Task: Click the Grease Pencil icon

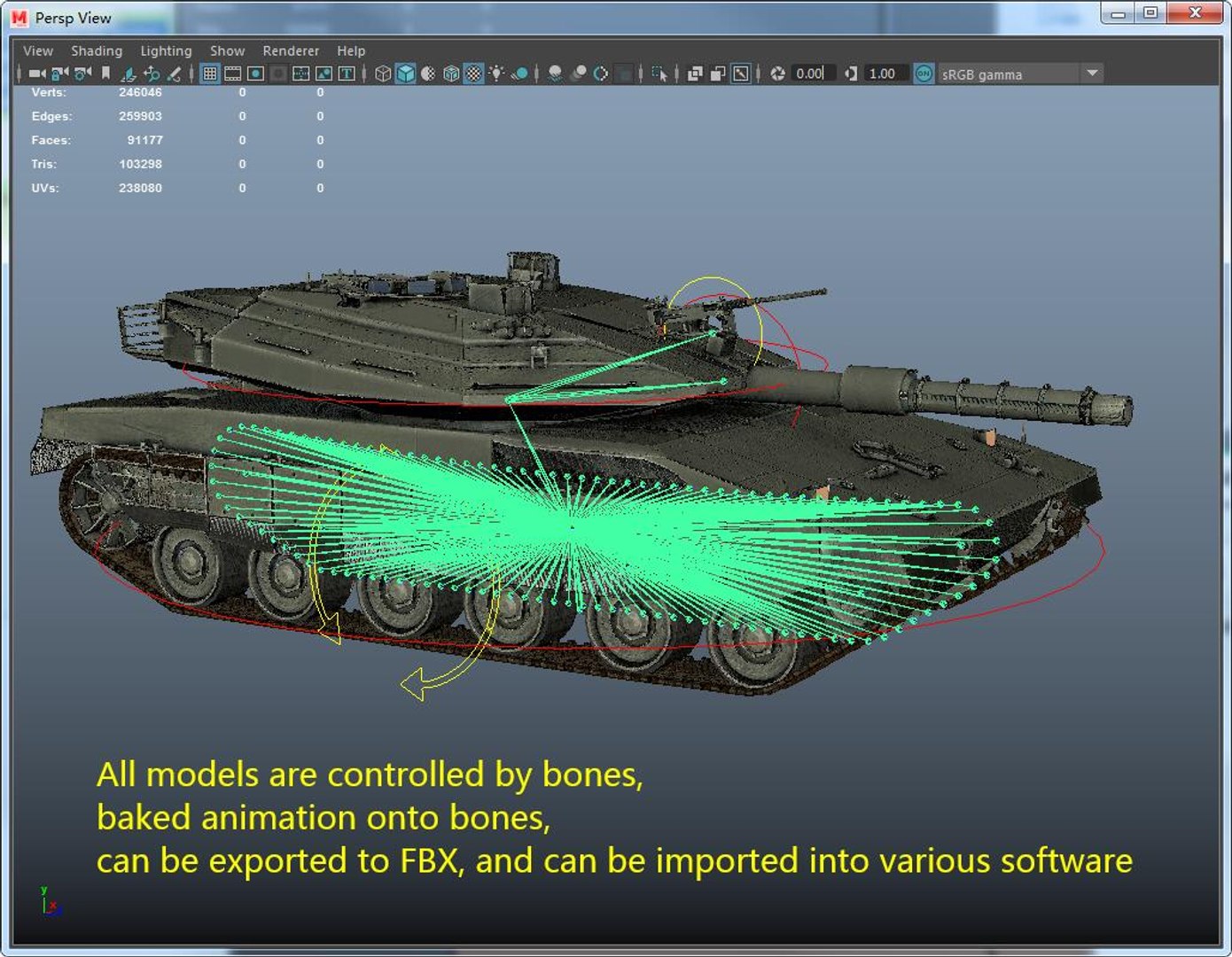Action: tap(175, 74)
